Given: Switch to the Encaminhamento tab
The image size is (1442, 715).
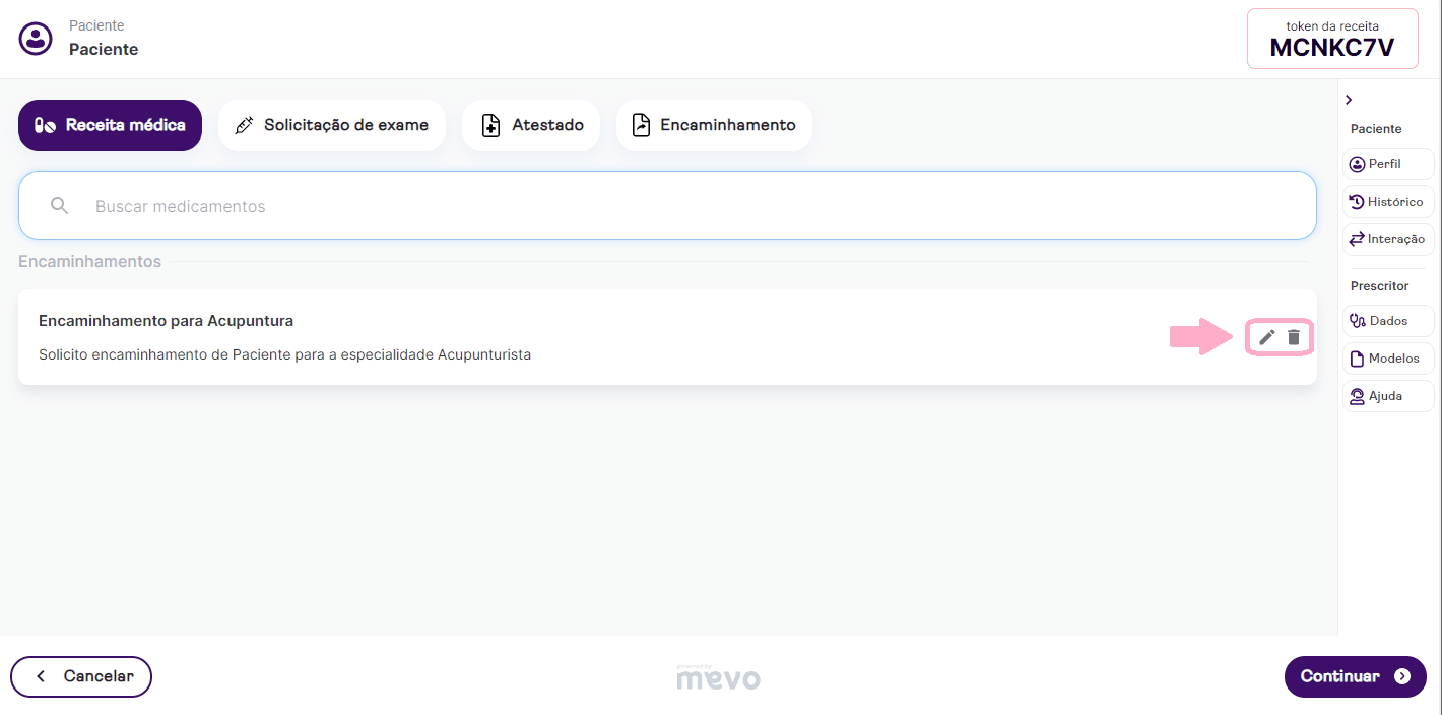Looking at the screenshot, I should [x=713, y=125].
